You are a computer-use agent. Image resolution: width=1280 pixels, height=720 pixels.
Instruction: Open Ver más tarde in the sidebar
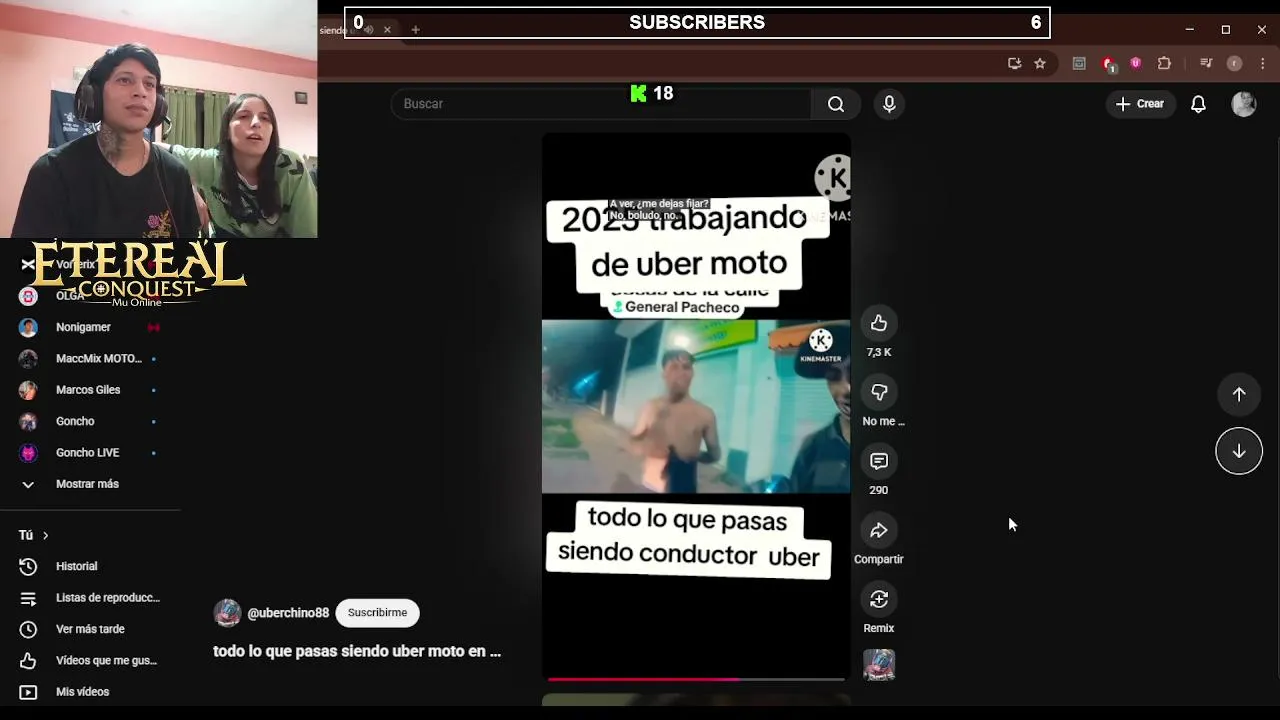90,629
